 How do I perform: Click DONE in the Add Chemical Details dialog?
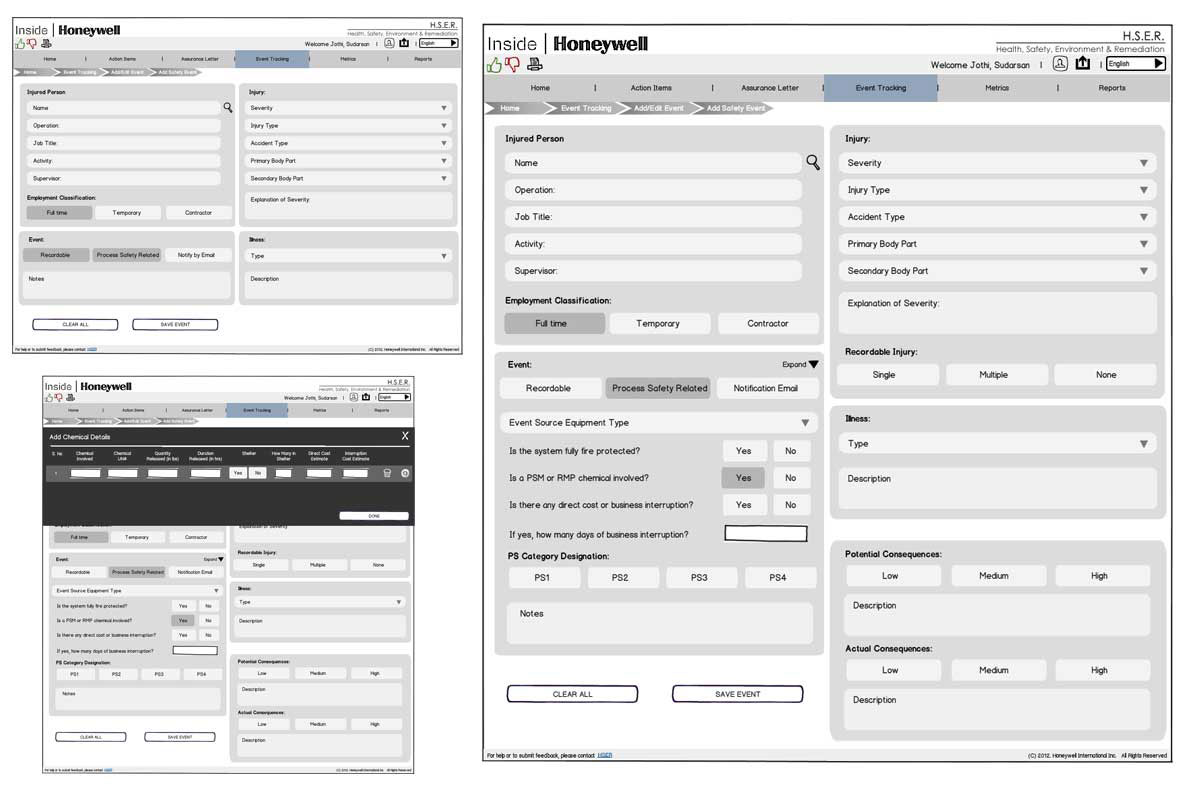pos(374,516)
